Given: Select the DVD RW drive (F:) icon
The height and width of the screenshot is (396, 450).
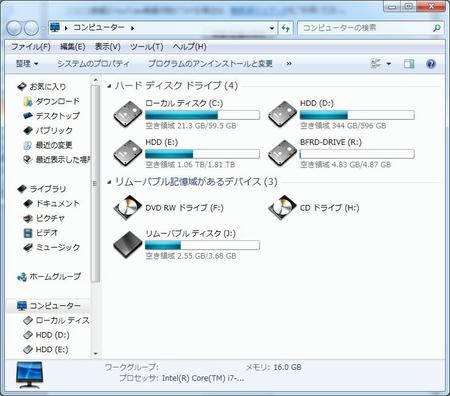Looking at the screenshot, I should (x=128, y=208).
